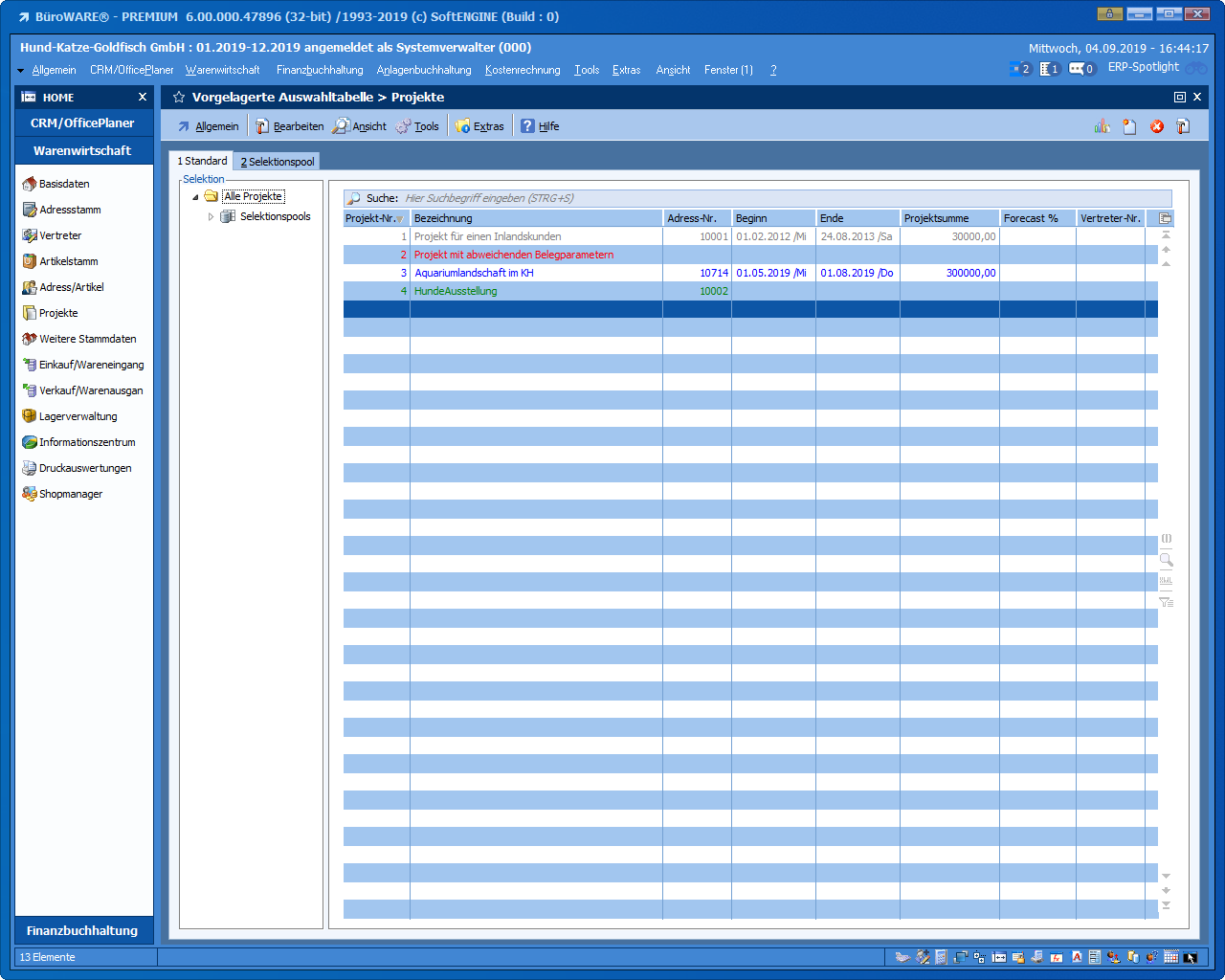Viewport: 1225px width, 980px height.
Task: Open the Finanzbuchhaltung menu
Action: pyautogui.click(x=320, y=70)
